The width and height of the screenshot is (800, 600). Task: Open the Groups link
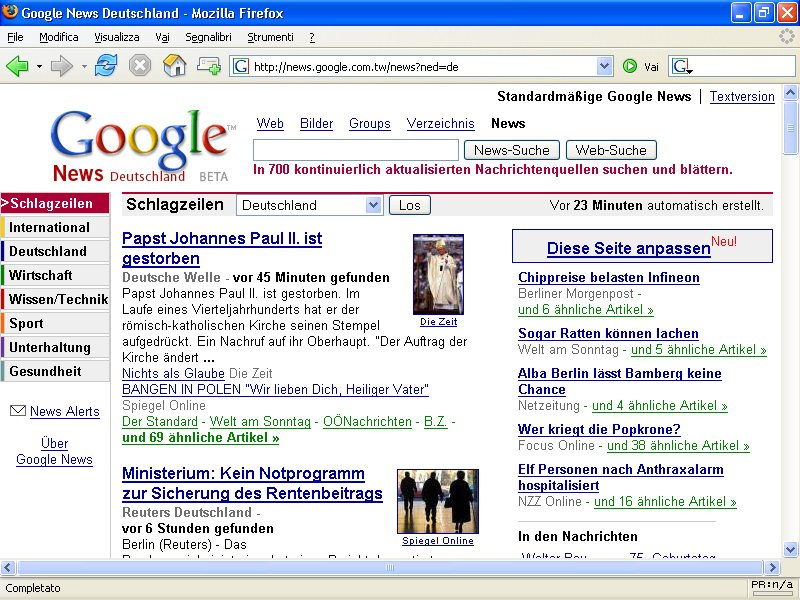tap(370, 123)
